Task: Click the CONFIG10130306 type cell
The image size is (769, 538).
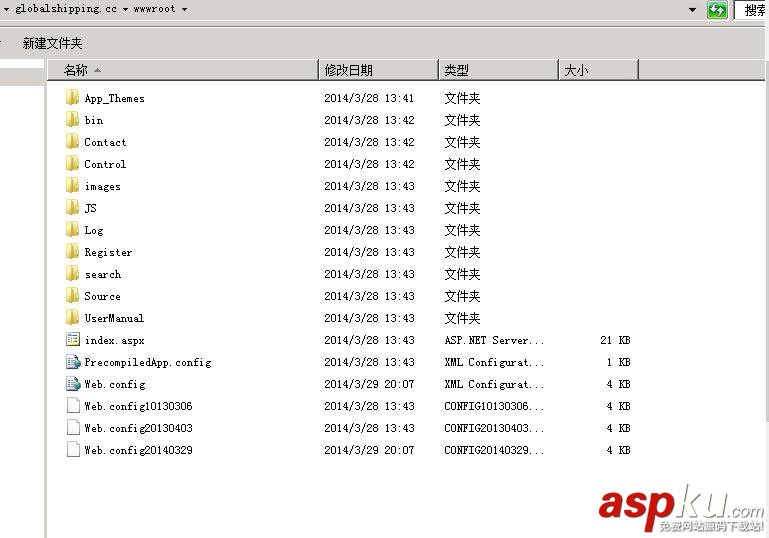Action: pos(494,406)
